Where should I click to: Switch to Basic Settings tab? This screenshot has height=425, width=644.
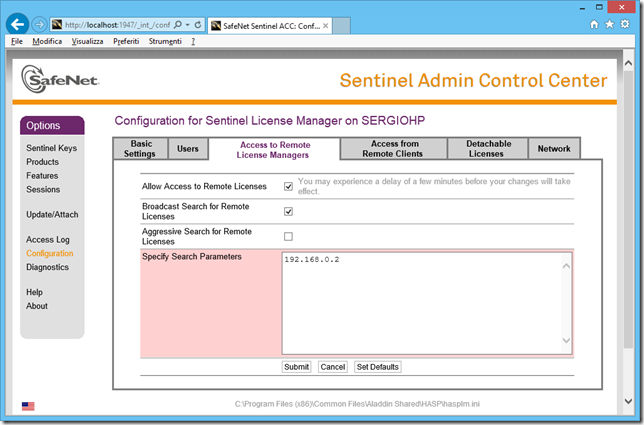pos(140,149)
